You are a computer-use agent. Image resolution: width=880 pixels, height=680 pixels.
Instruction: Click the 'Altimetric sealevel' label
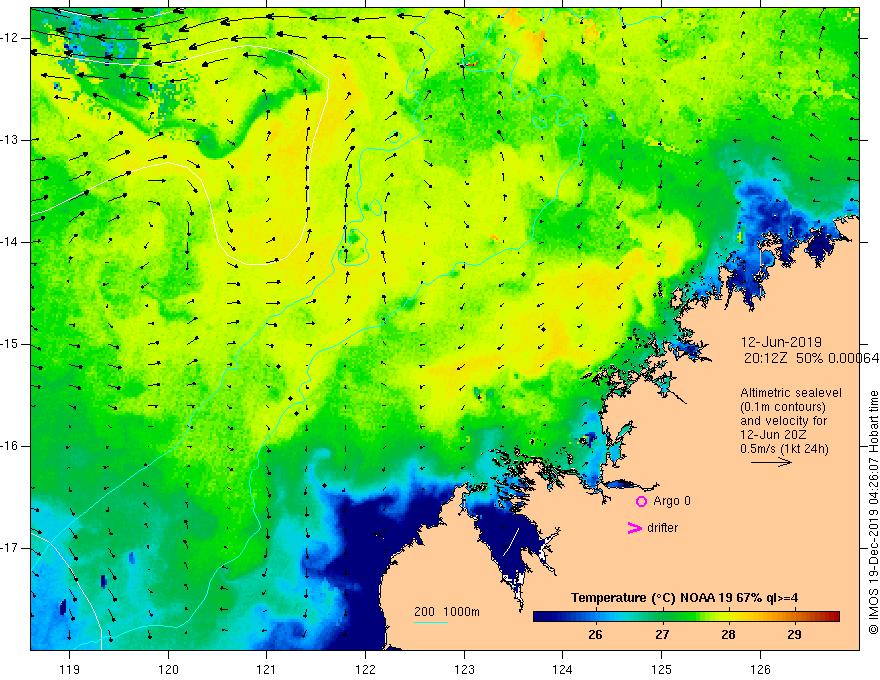click(791, 393)
